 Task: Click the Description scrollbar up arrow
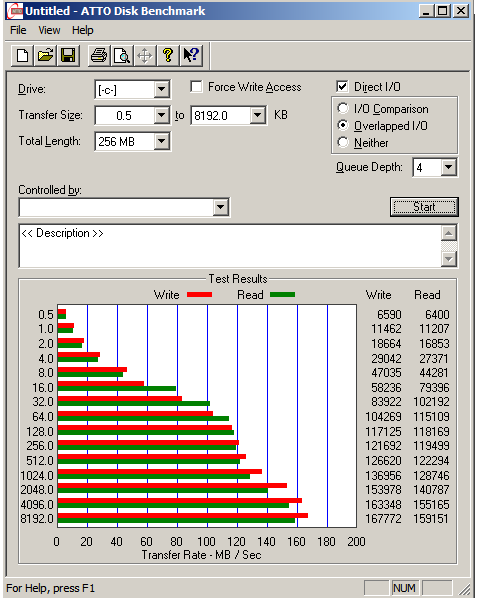point(449,233)
